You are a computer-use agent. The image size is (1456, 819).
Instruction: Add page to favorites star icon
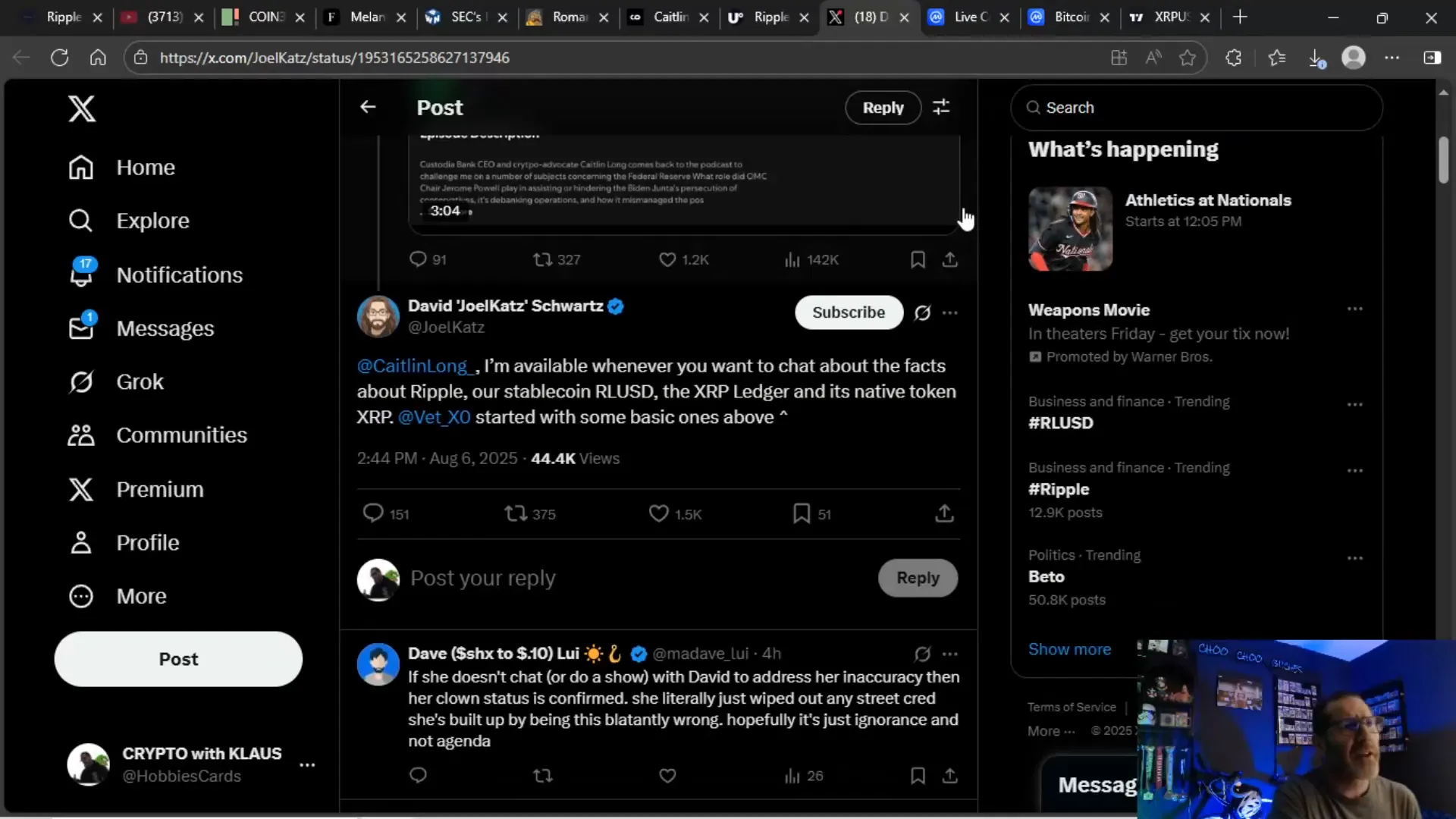point(1188,58)
